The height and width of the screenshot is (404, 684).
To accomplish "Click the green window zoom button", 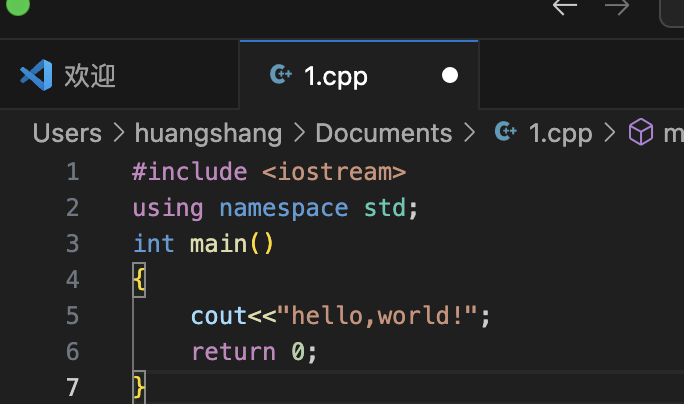I will point(17,5).
